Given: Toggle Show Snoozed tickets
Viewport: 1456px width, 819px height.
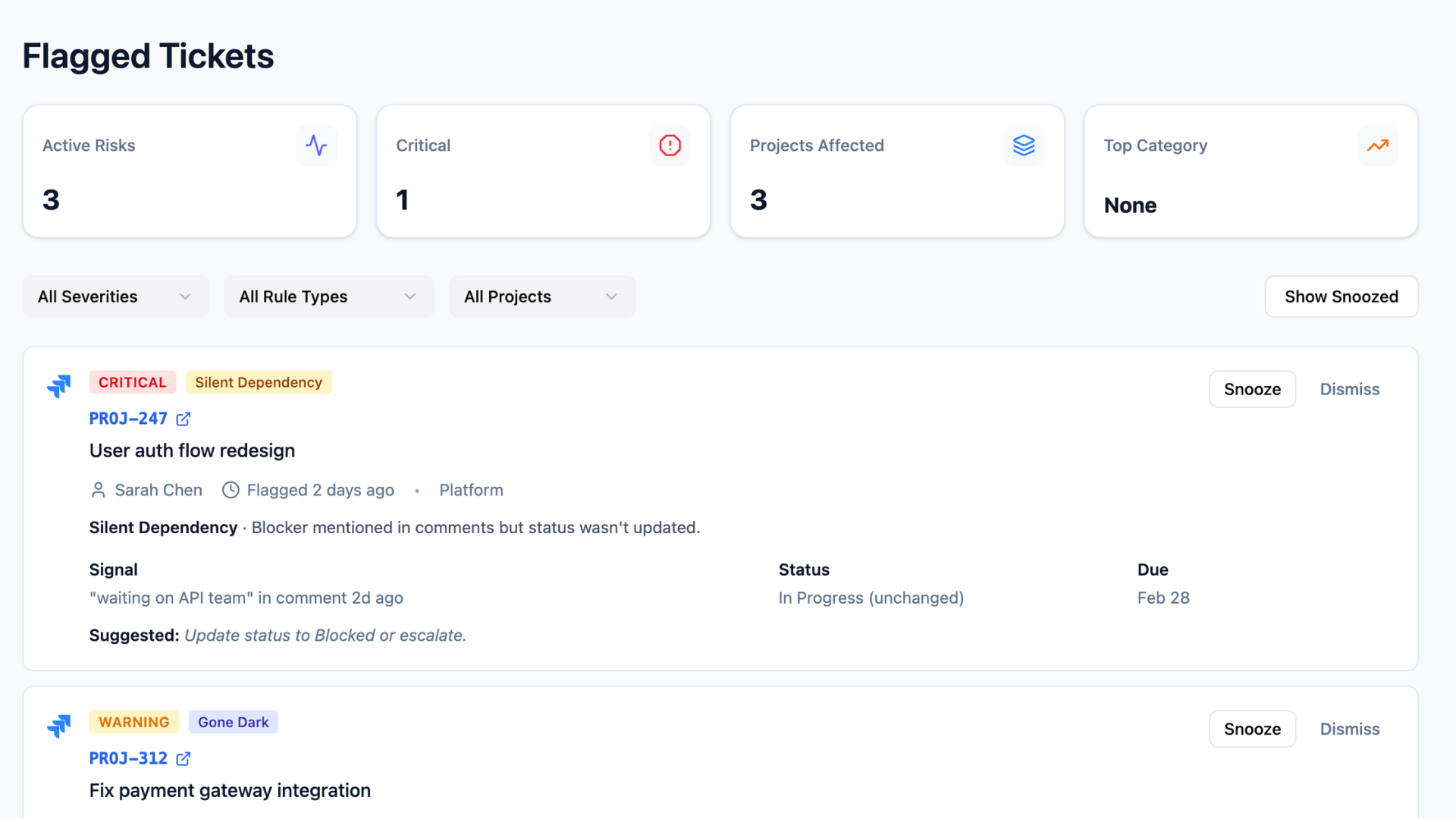Looking at the screenshot, I should click(x=1341, y=297).
